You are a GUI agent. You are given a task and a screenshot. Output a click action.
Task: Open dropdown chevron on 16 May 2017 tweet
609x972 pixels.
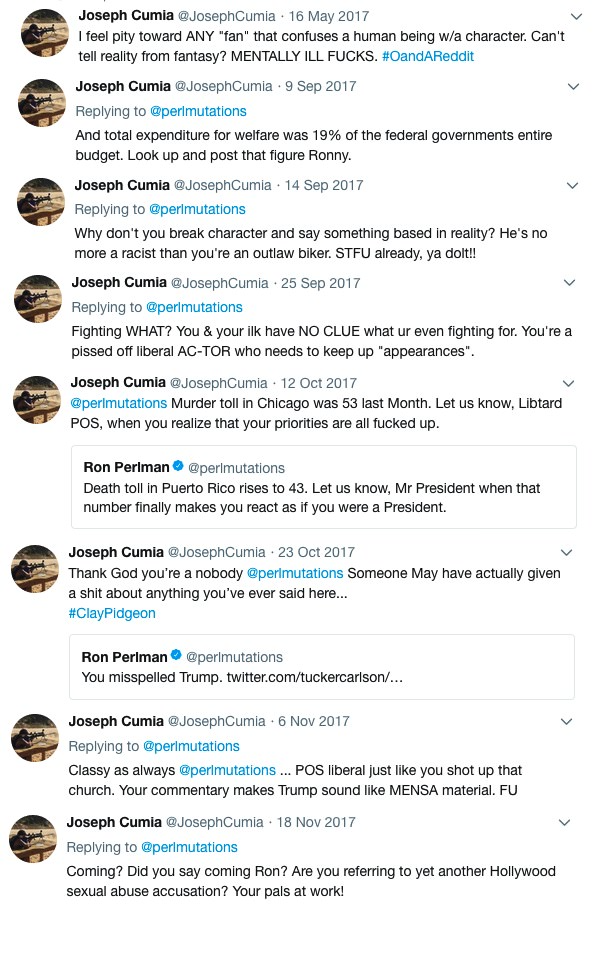[576, 17]
